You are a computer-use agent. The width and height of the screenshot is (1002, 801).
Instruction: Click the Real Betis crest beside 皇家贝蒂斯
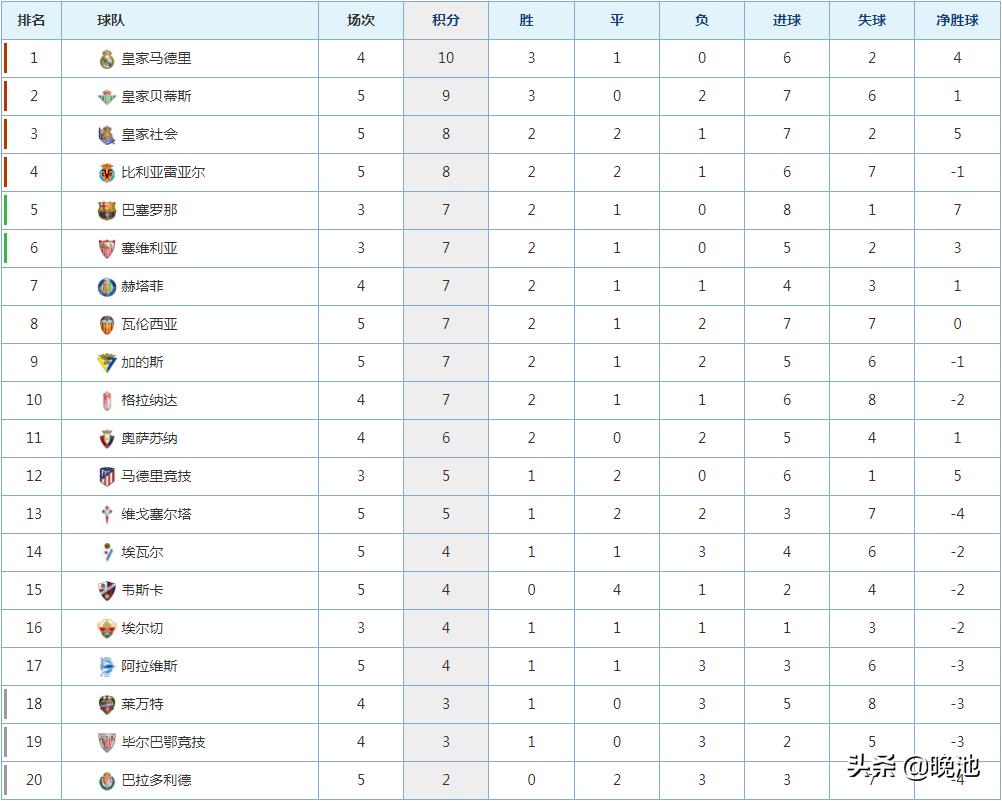pos(107,97)
